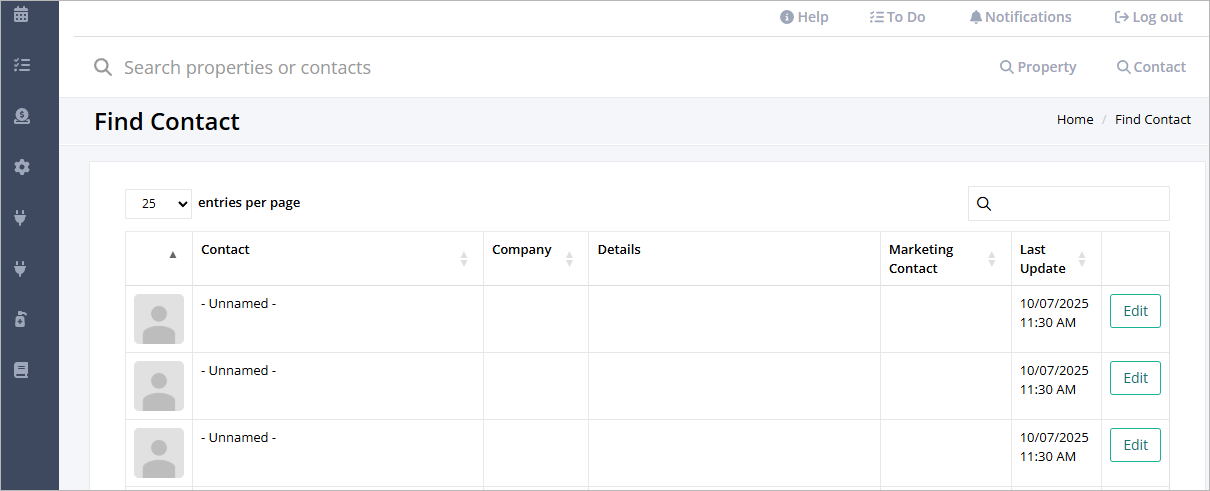Sort by Marketing Contact column
Image resolution: width=1210 pixels, height=491 pixels.
click(x=946, y=258)
